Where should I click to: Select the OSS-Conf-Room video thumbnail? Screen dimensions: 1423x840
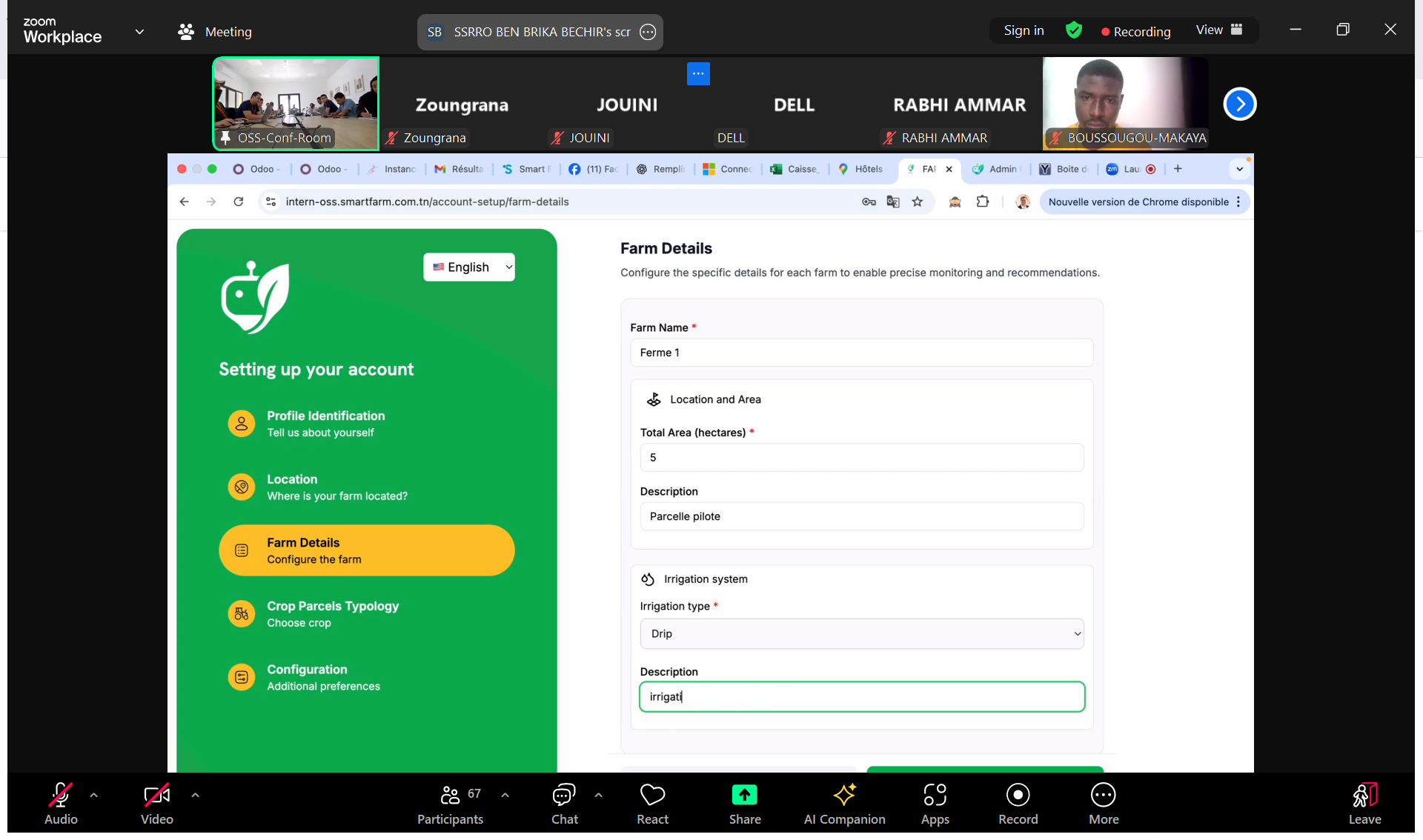296,104
